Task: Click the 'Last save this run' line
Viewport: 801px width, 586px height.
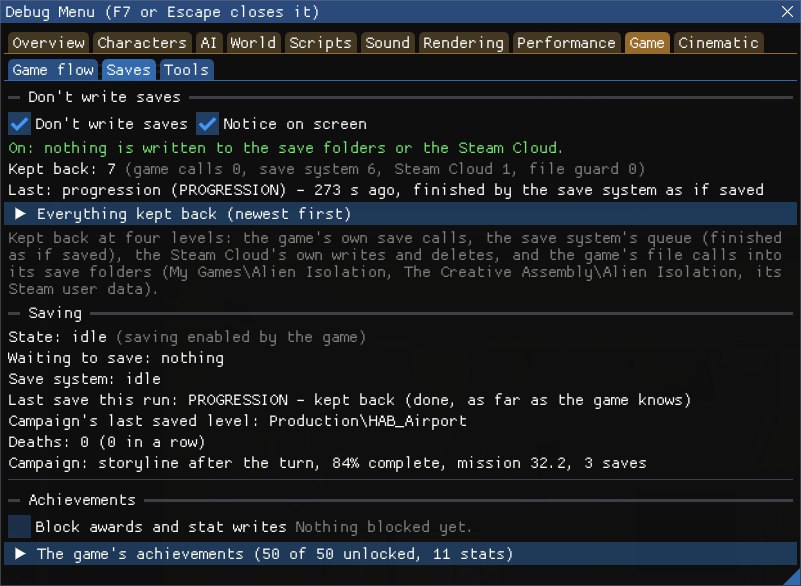Action: [349, 400]
